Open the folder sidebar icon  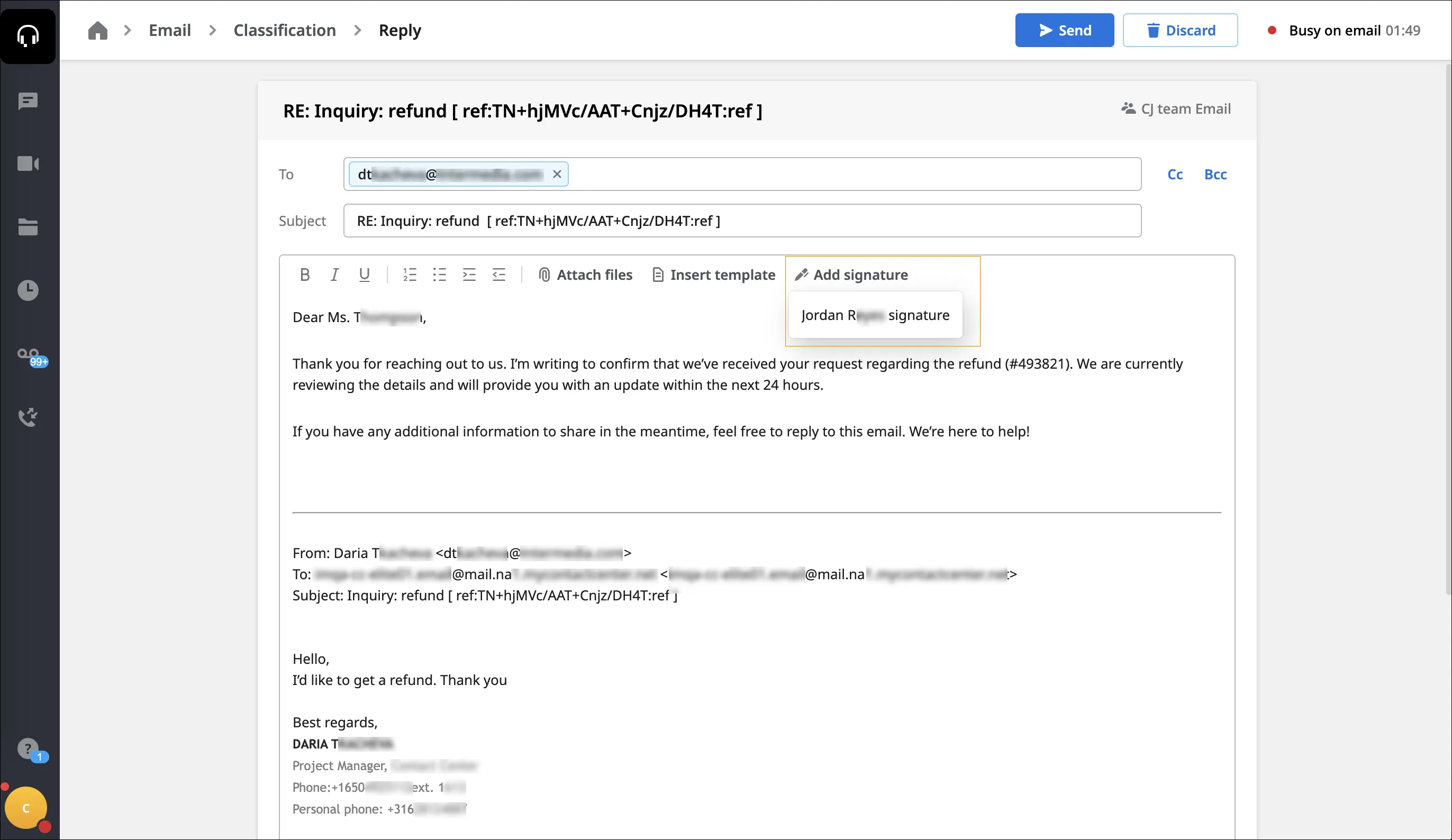(28, 227)
